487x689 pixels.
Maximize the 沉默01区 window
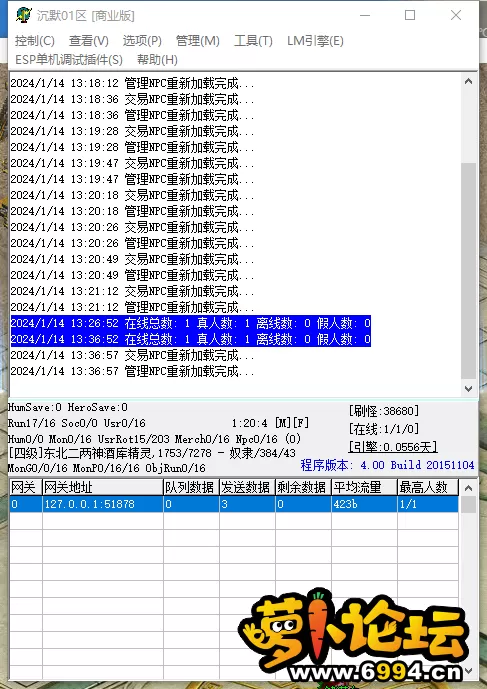click(x=410, y=15)
